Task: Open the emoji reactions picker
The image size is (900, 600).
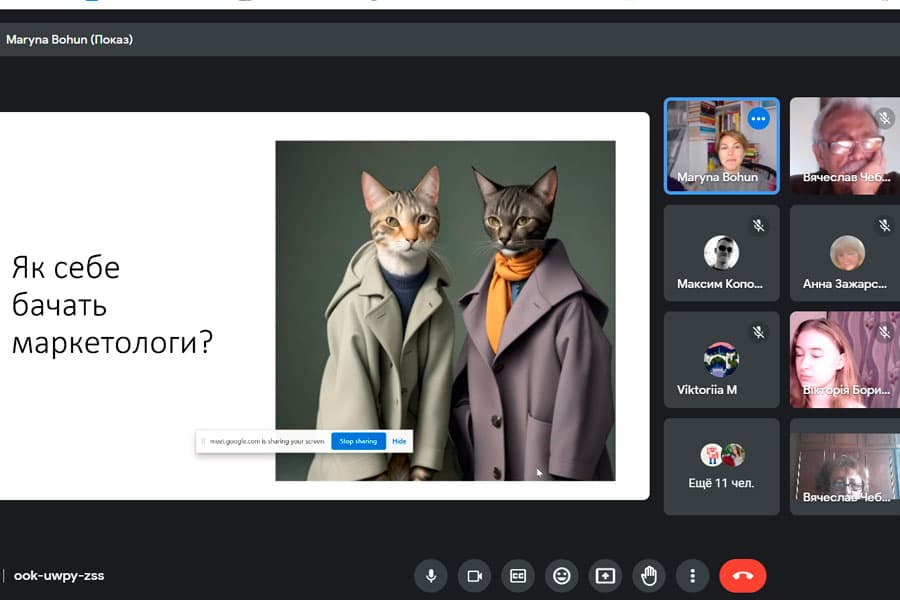Action: [x=562, y=575]
